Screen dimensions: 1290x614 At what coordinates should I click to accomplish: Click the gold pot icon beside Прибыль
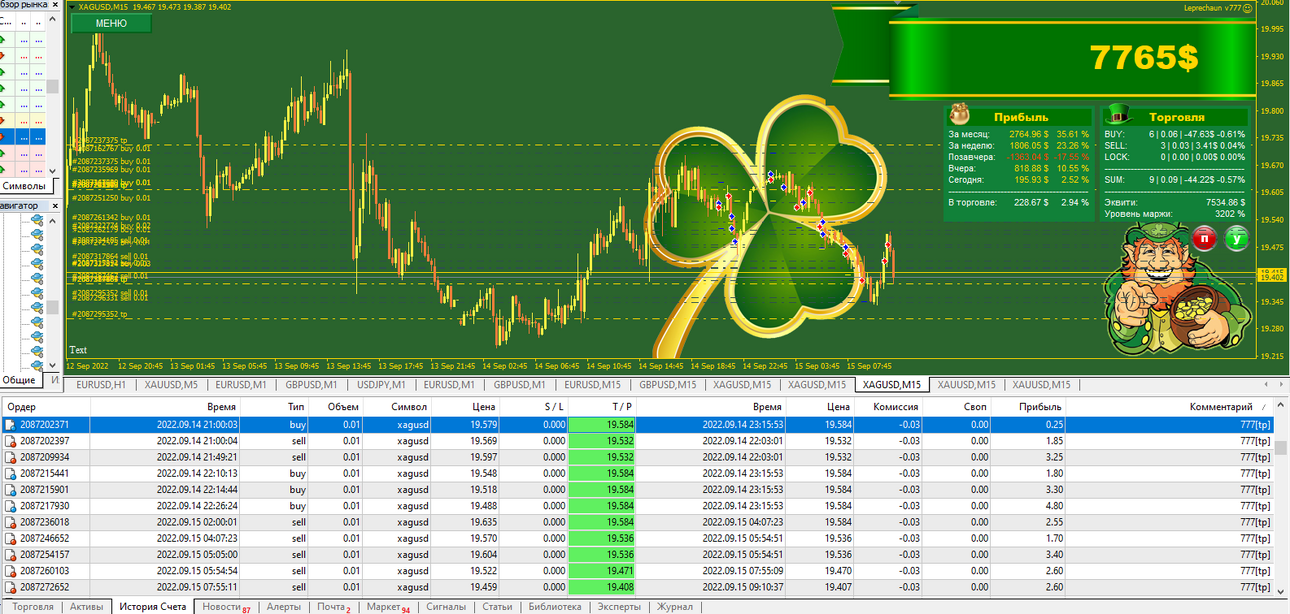(959, 115)
